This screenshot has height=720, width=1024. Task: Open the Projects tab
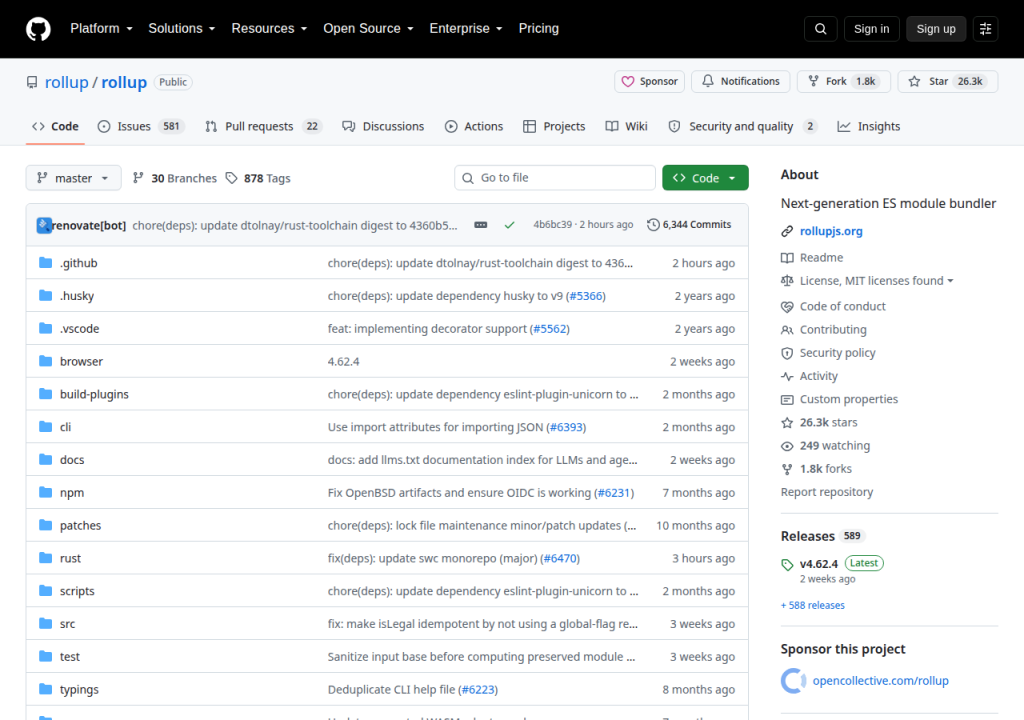[x=554, y=126]
